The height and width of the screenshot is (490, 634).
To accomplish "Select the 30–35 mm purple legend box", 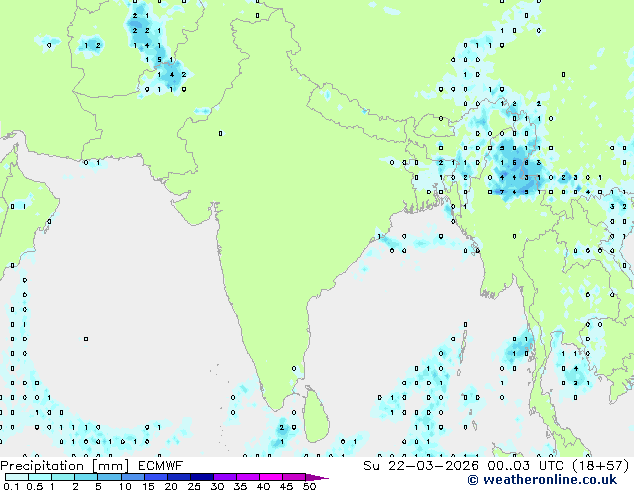I will point(224,477).
